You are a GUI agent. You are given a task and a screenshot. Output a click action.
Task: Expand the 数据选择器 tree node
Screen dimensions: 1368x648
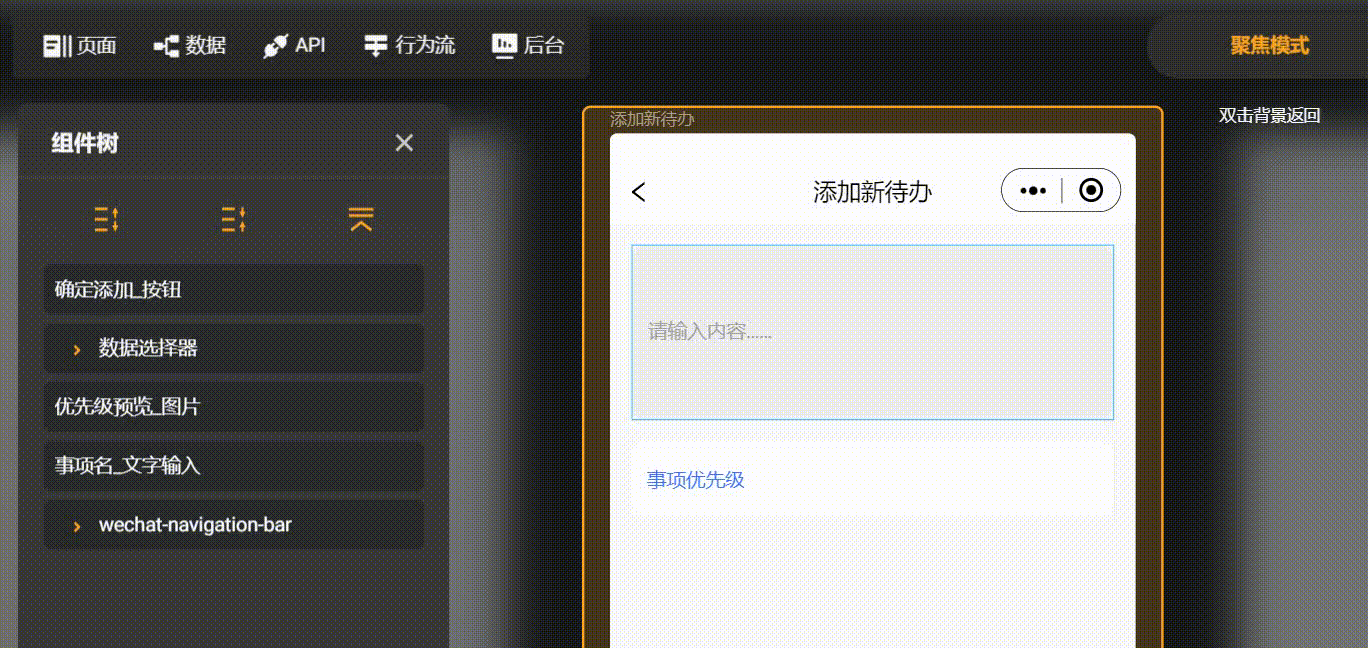(x=77, y=349)
